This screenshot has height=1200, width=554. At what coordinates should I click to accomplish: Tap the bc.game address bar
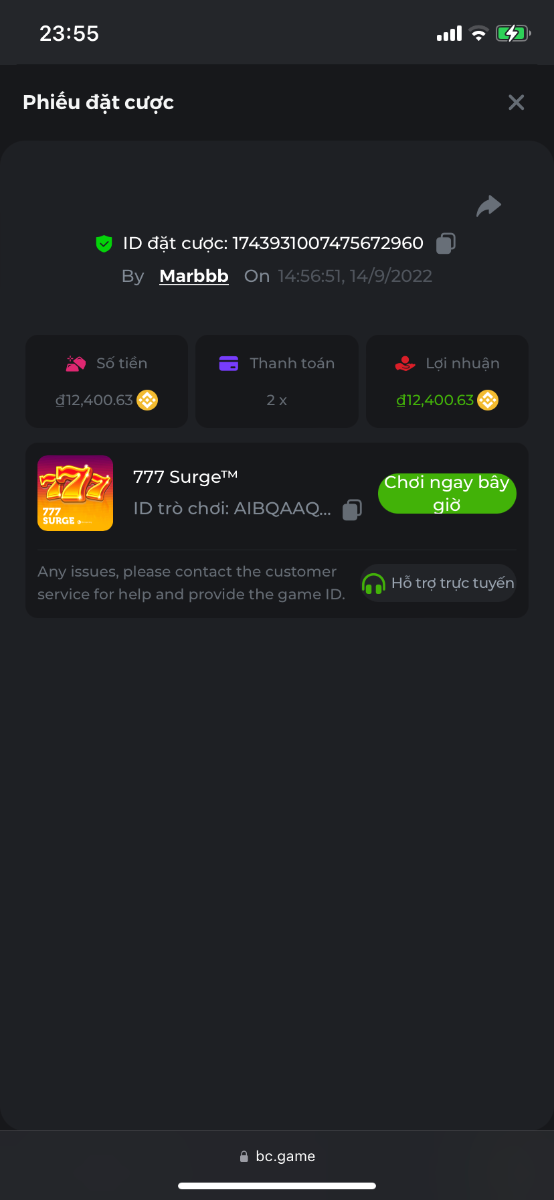[277, 1156]
